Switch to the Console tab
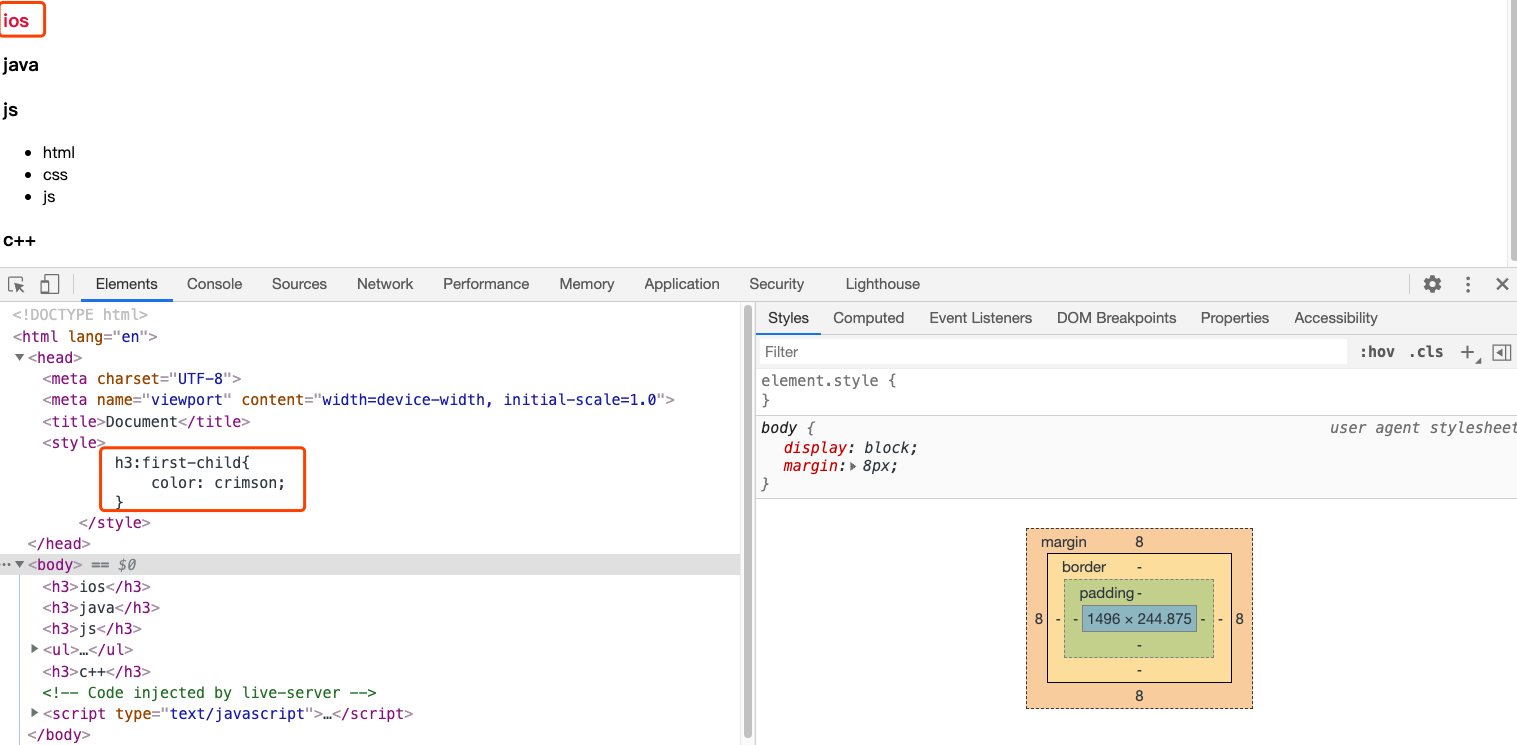Image resolution: width=1517 pixels, height=745 pixels. click(x=215, y=284)
